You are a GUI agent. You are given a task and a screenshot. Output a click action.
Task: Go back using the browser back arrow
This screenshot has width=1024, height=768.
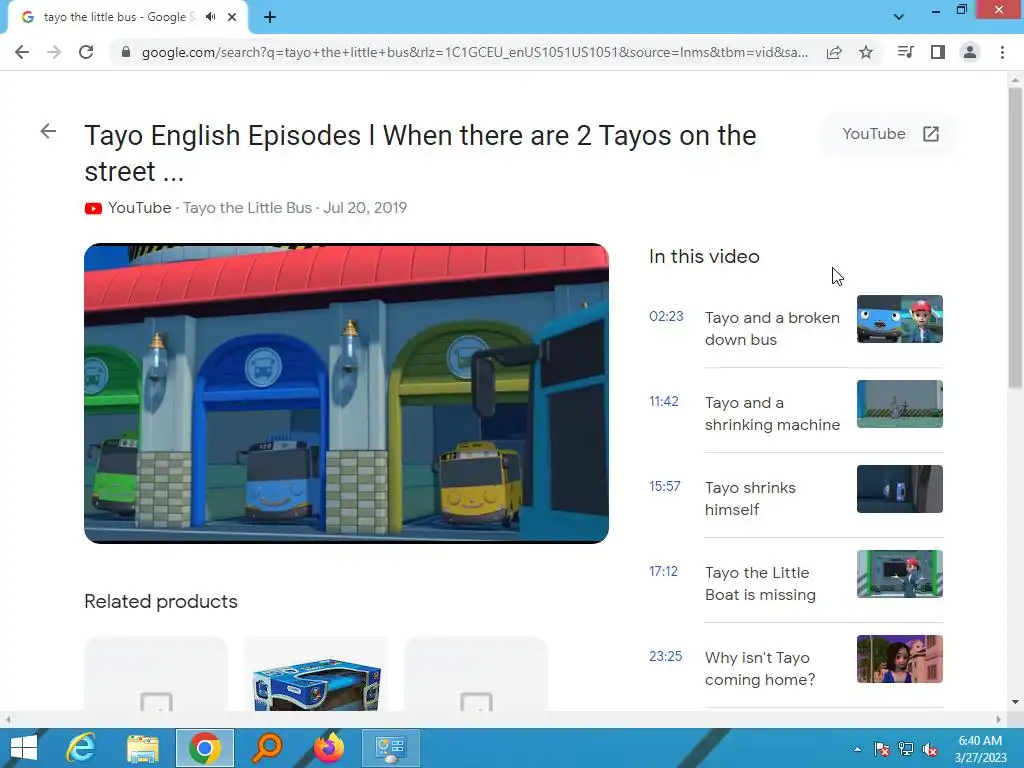(22, 52)
